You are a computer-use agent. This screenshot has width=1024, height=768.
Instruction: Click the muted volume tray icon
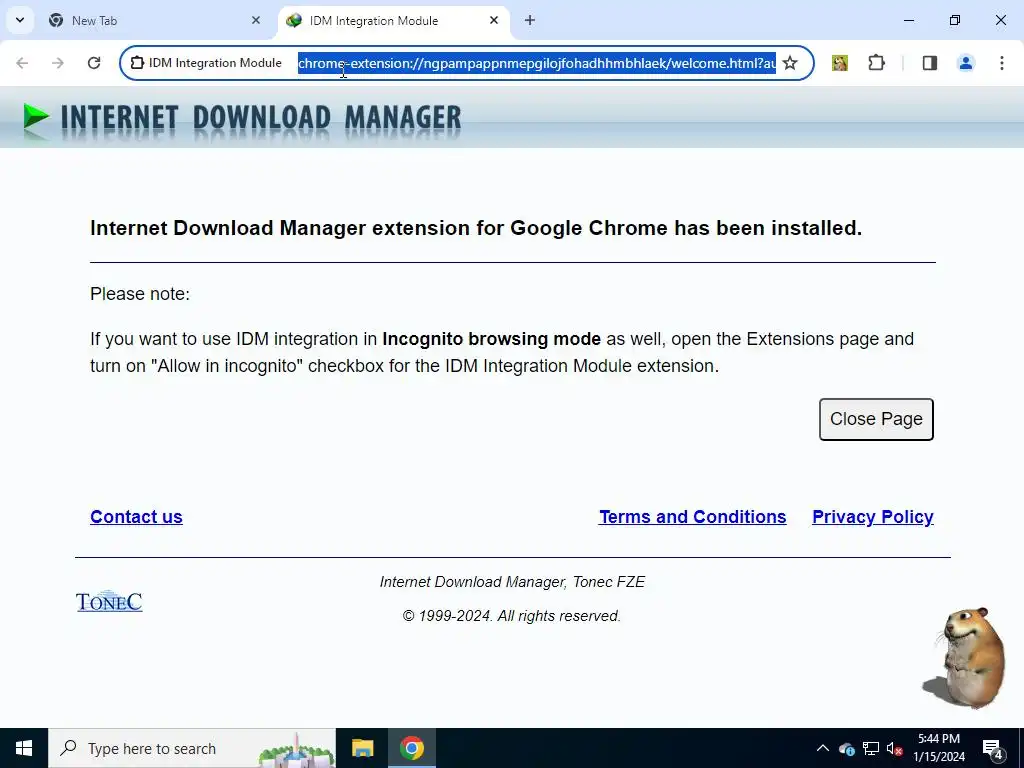point(895,748)
